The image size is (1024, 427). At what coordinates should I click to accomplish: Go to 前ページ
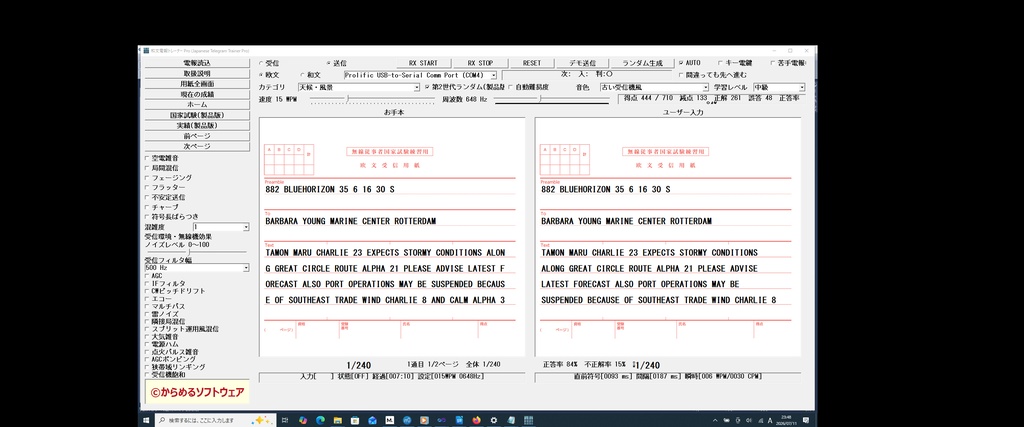click(x=197, y=136)
